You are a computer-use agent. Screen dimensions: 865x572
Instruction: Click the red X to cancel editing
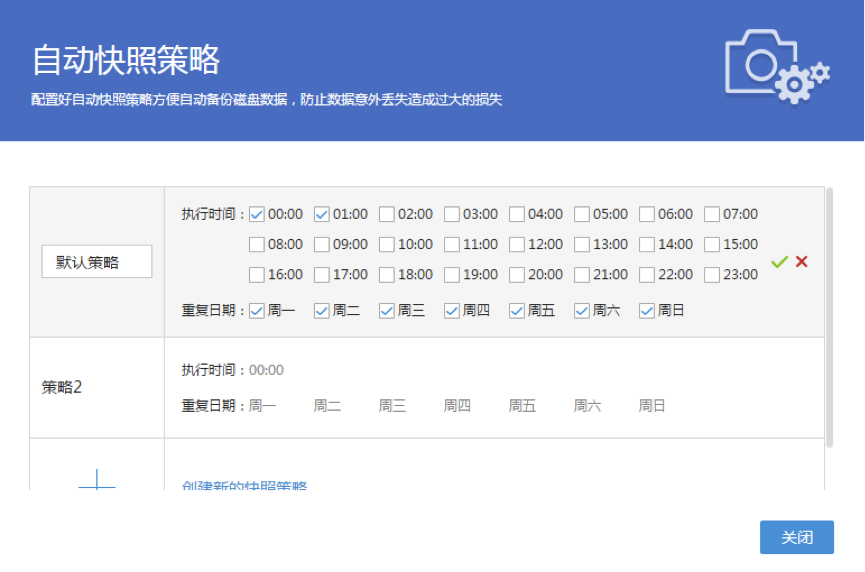pyautogui.click(x=801, y=262)
